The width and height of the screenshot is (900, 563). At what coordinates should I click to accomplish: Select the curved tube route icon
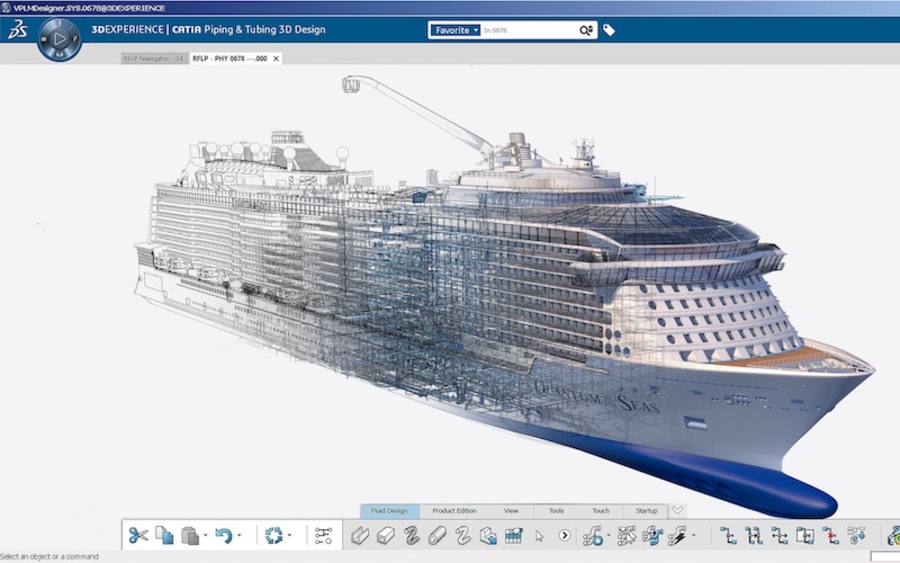click(x=463, y=536)
